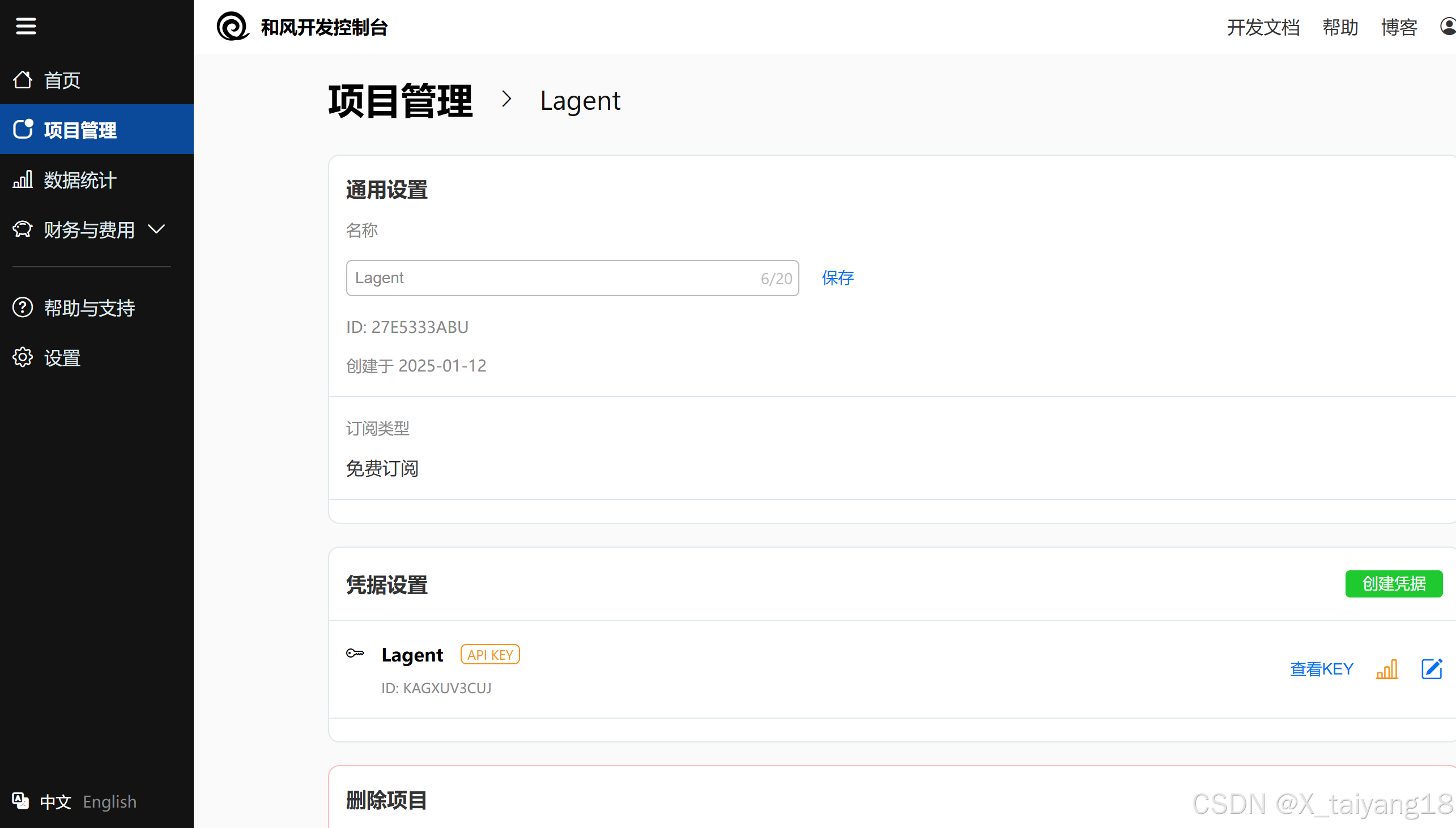Focus the Lagent name input field
Screen dimensions: 1456x828
point(552,278)
